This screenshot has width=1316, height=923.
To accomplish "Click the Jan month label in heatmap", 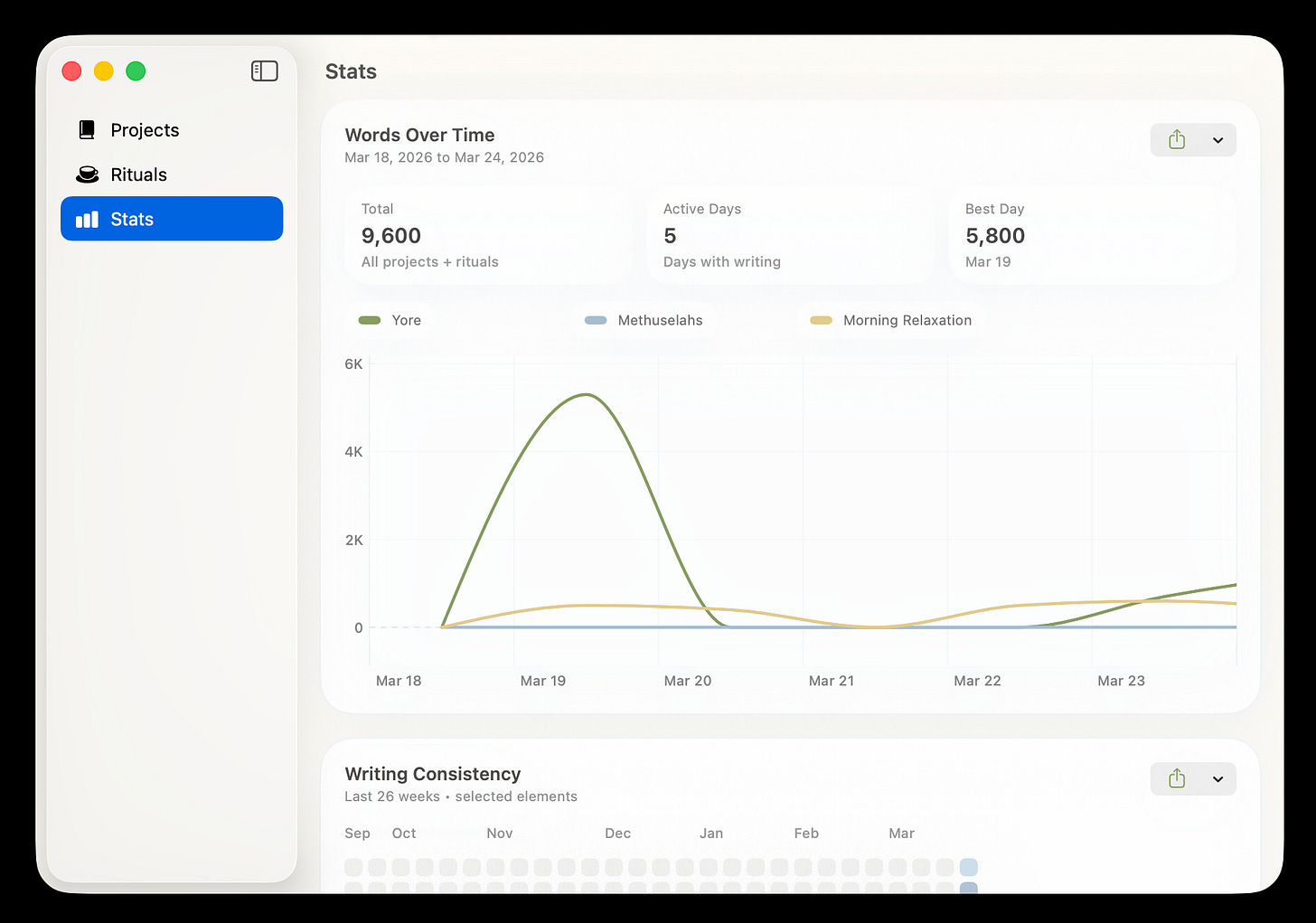I will click(711, 834).
